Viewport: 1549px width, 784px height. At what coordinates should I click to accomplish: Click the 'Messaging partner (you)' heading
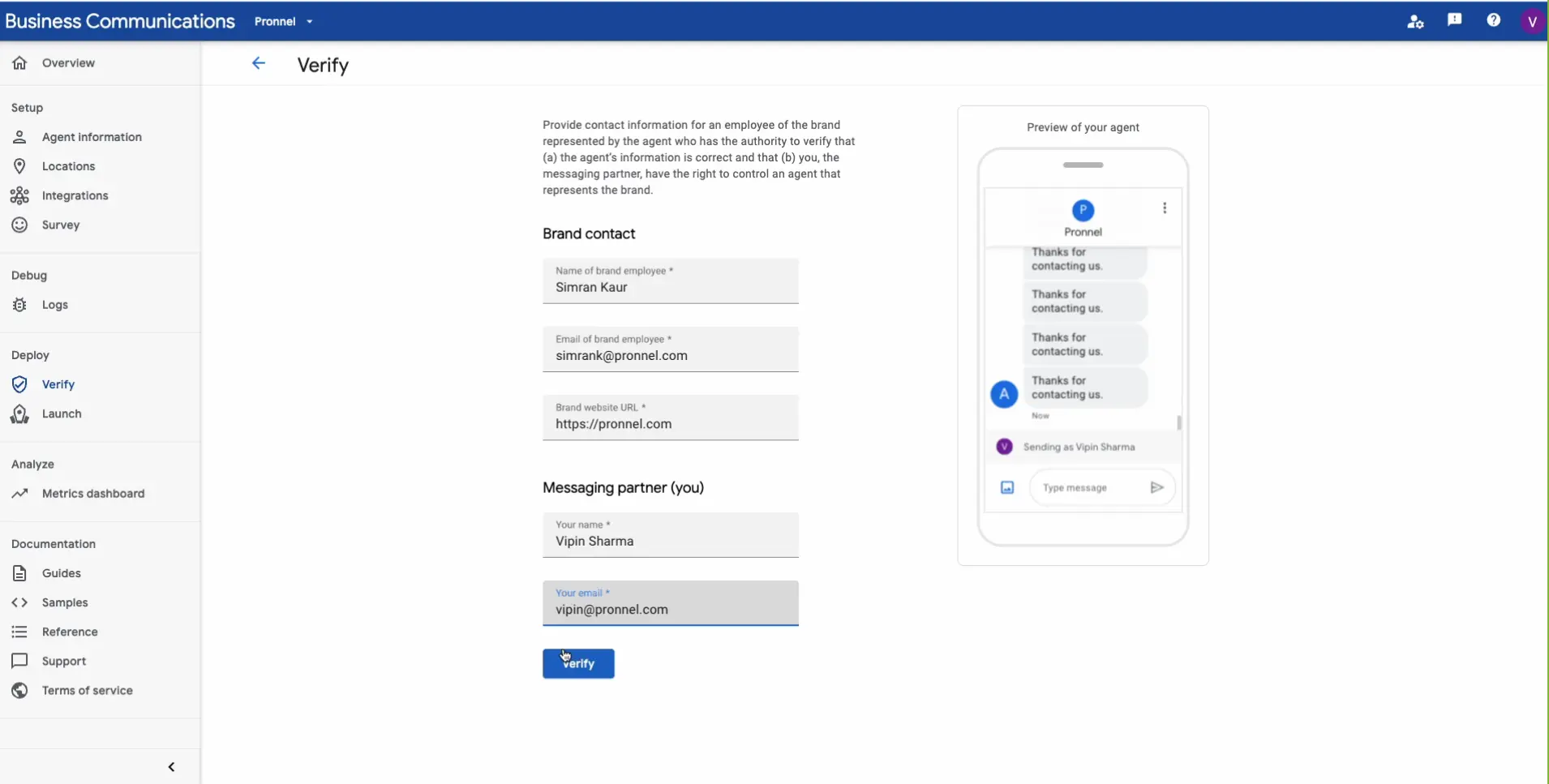(x=623, y=487)
